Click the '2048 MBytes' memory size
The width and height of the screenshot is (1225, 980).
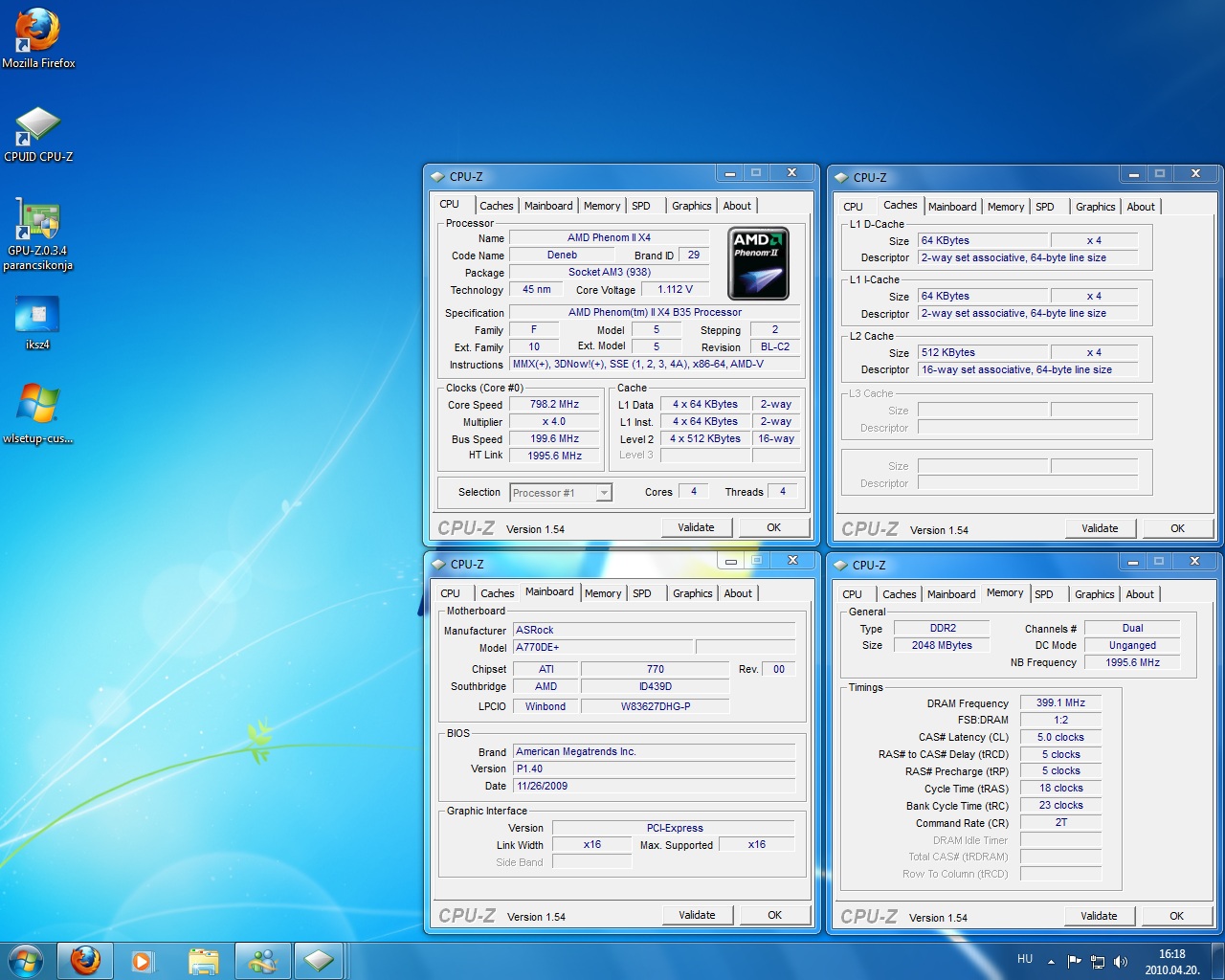click(x=943, y=645)
